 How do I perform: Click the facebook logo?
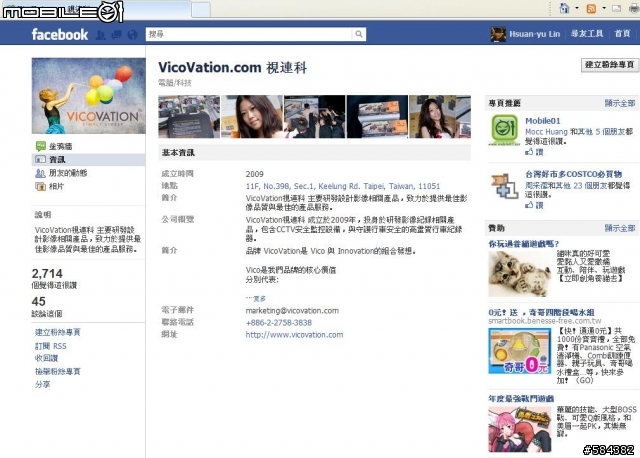[60, 34]
